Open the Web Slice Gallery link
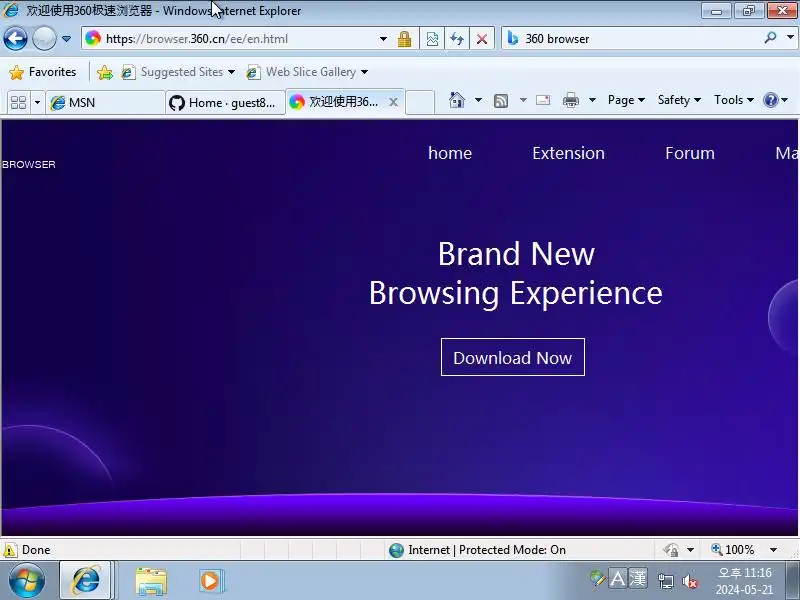Screen dimensions: 800x600 (x=307, y=72)
